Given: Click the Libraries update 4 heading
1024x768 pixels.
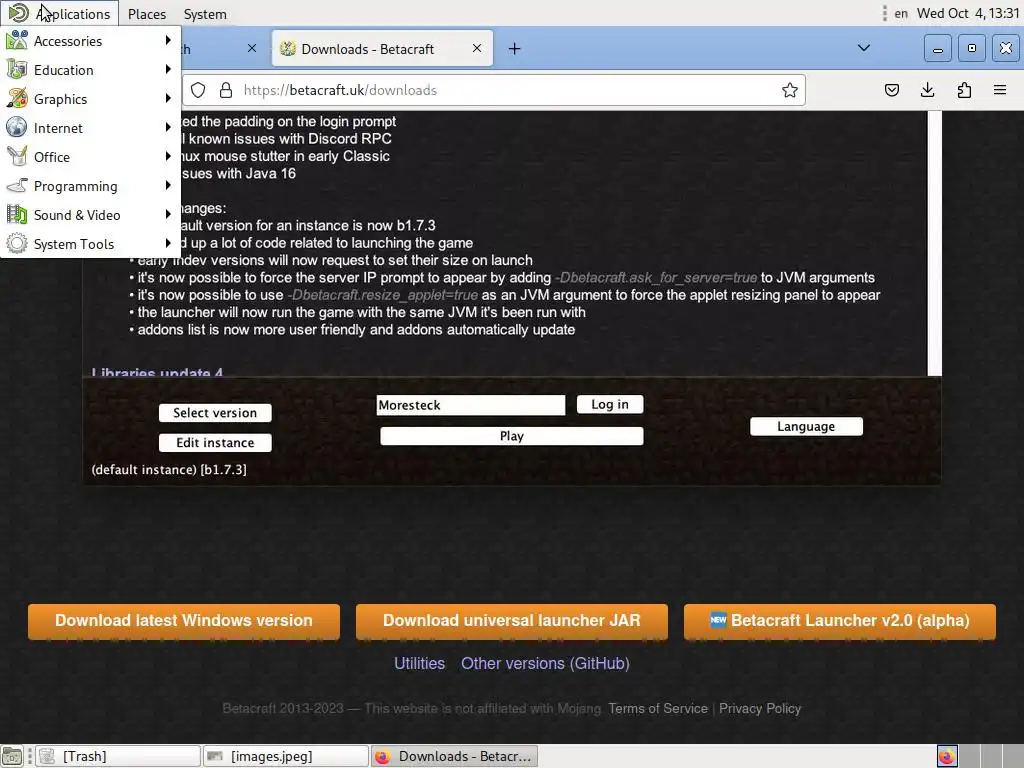Looking at the screenshot, I should click(x=157, y=372).
